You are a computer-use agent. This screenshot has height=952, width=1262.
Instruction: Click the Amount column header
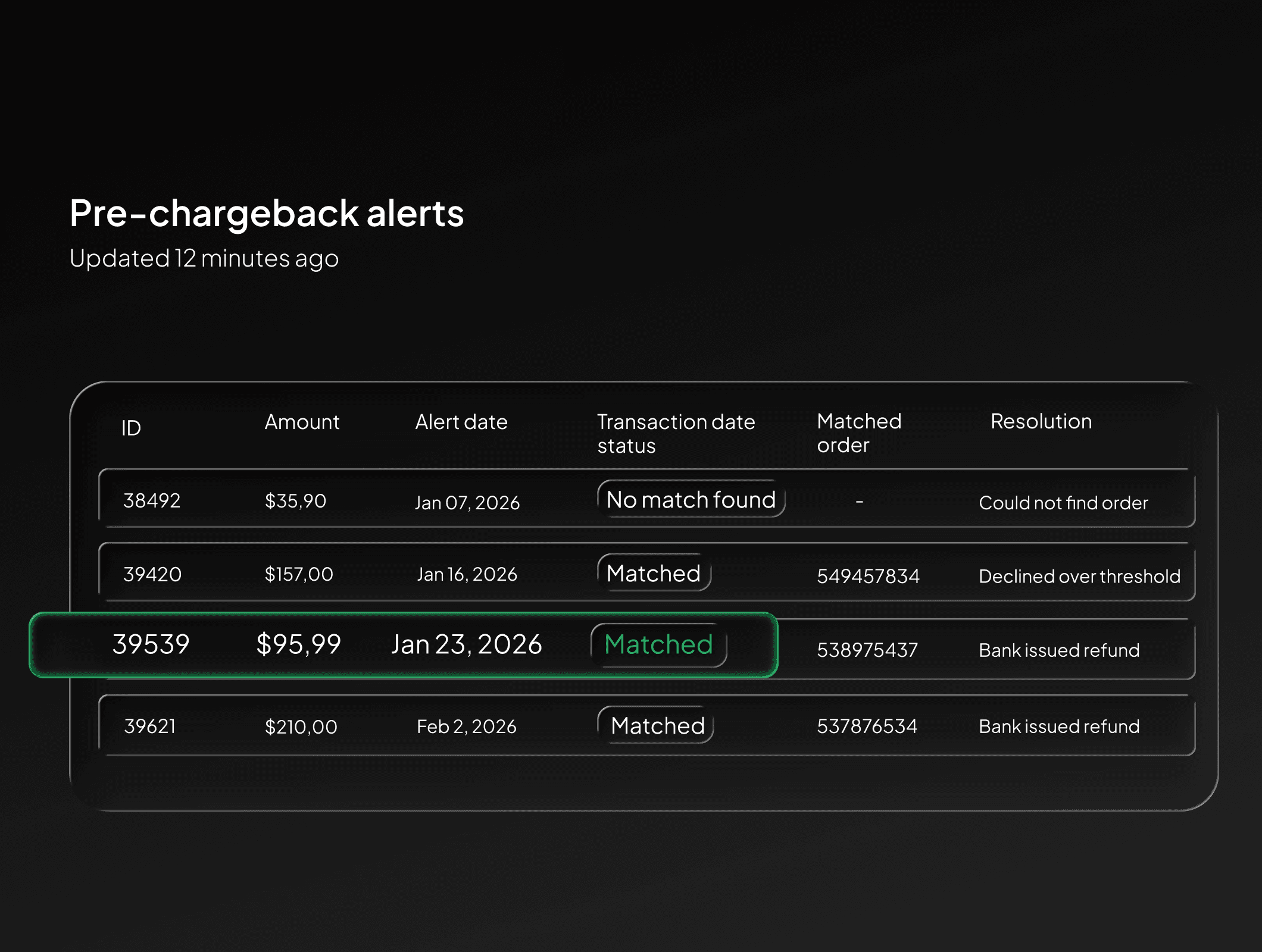tap(302, 422)
